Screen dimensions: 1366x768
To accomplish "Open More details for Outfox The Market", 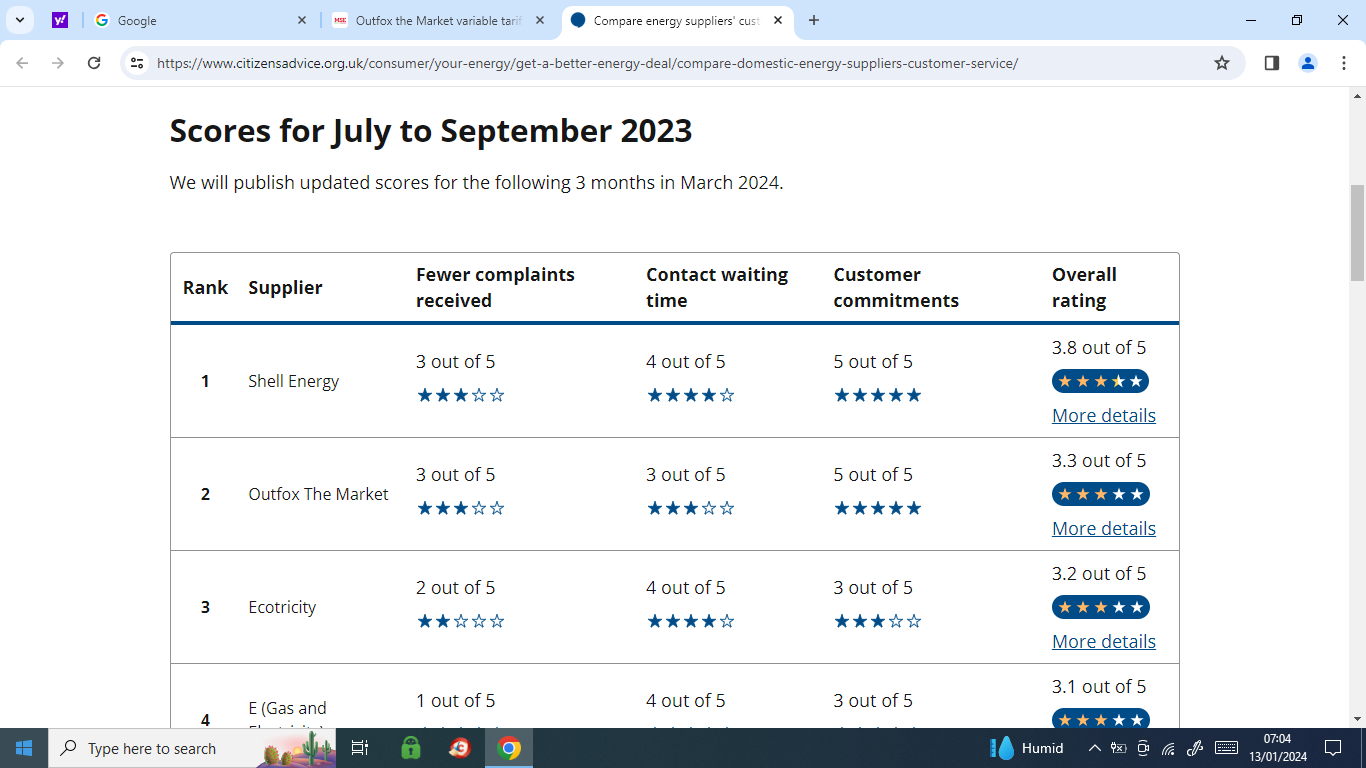I will pos(1104,528).
